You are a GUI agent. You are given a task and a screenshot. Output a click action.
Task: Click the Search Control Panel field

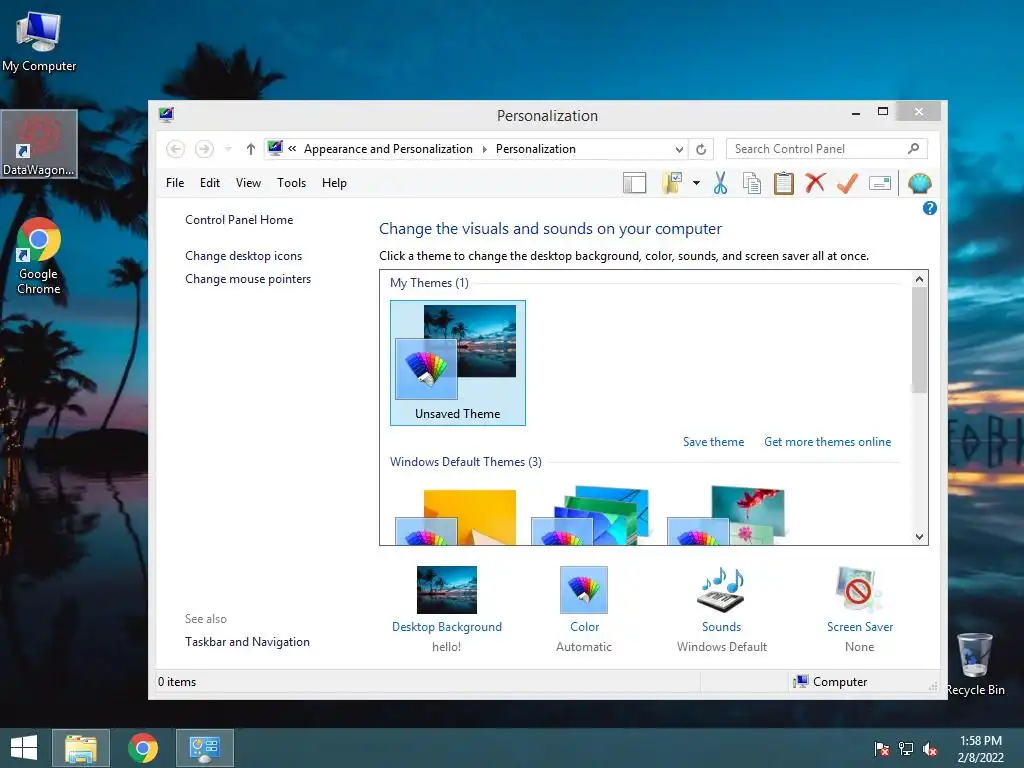point(826,149)
